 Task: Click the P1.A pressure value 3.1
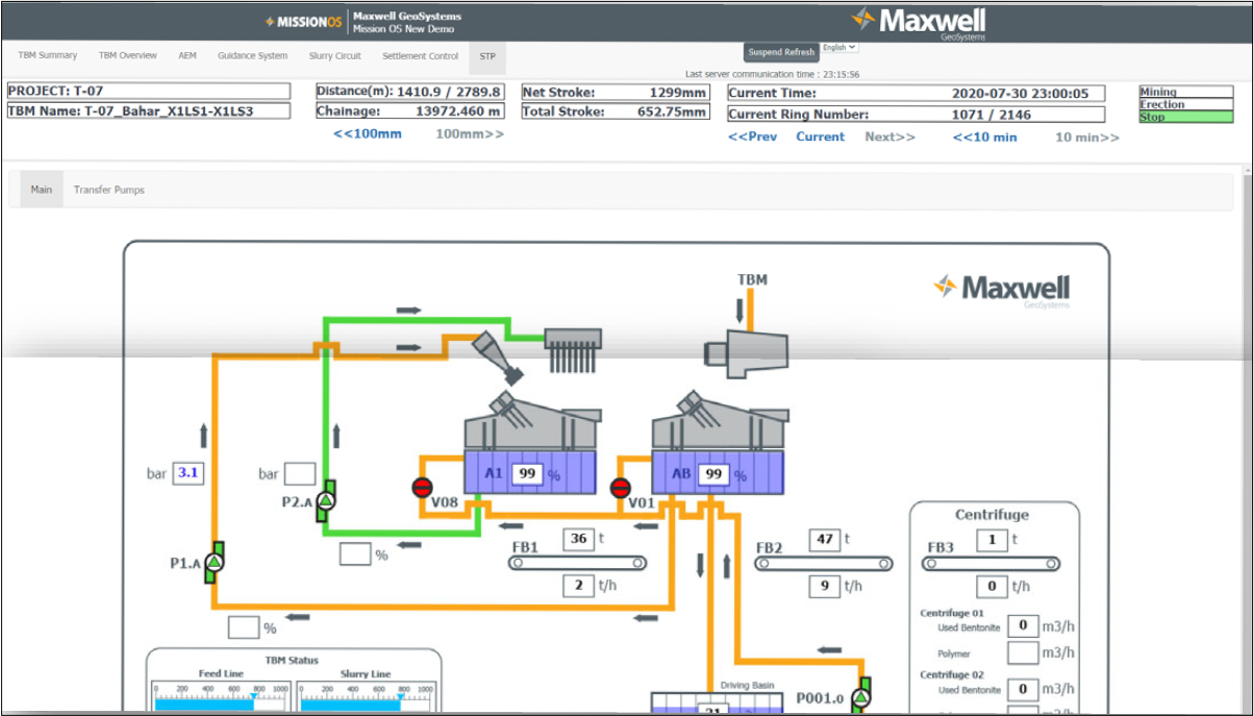(188, 472)
